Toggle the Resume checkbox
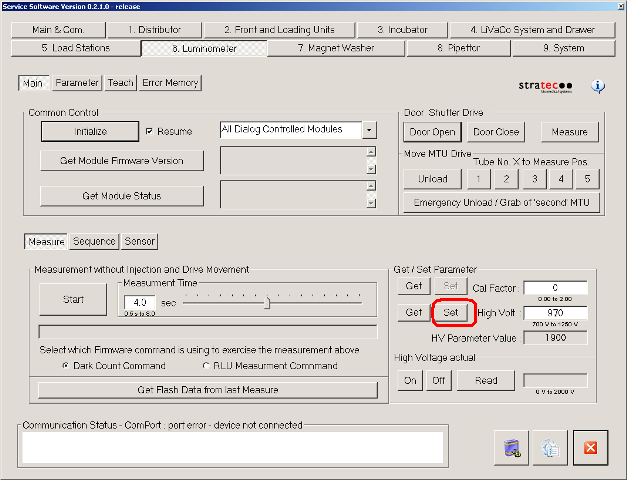Viewport: 627px width, 480px height. (150, 131)
